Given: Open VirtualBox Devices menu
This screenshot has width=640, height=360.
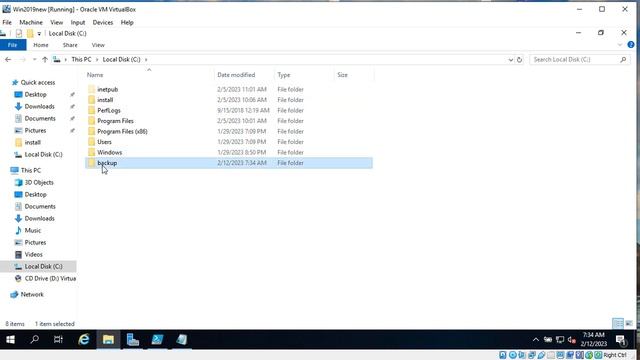Looking at the screenshot, I should (103, 22).
